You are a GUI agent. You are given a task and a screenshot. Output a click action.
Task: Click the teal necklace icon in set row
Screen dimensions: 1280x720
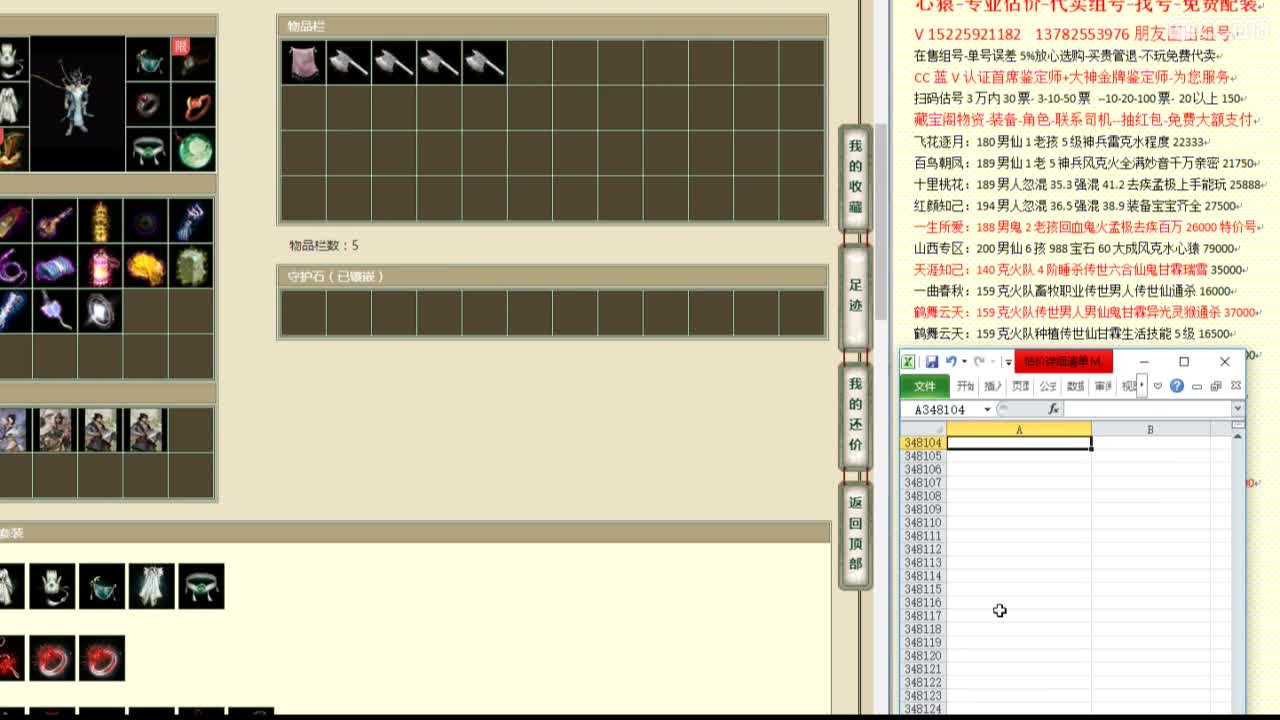[x=102, y=586]
